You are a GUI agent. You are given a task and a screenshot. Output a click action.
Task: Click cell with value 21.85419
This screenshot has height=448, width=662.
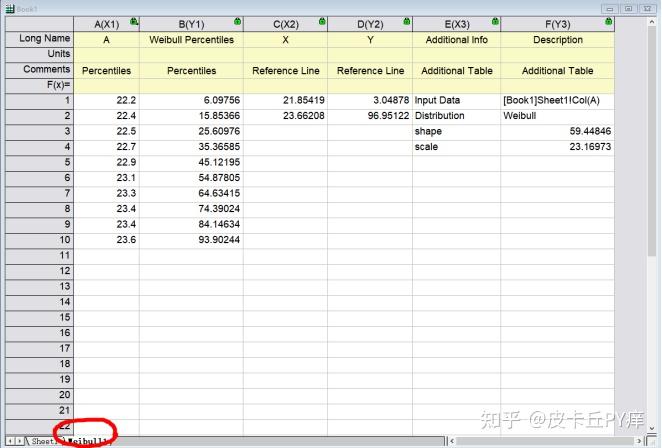285,100
